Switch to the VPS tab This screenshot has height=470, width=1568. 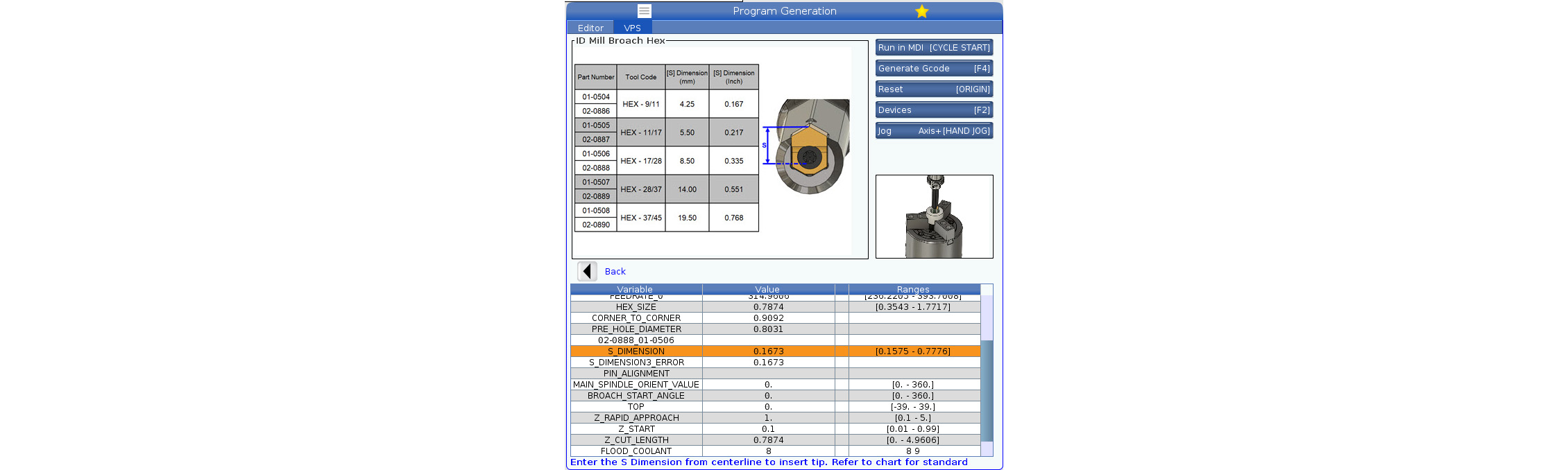tap(632, 28)
